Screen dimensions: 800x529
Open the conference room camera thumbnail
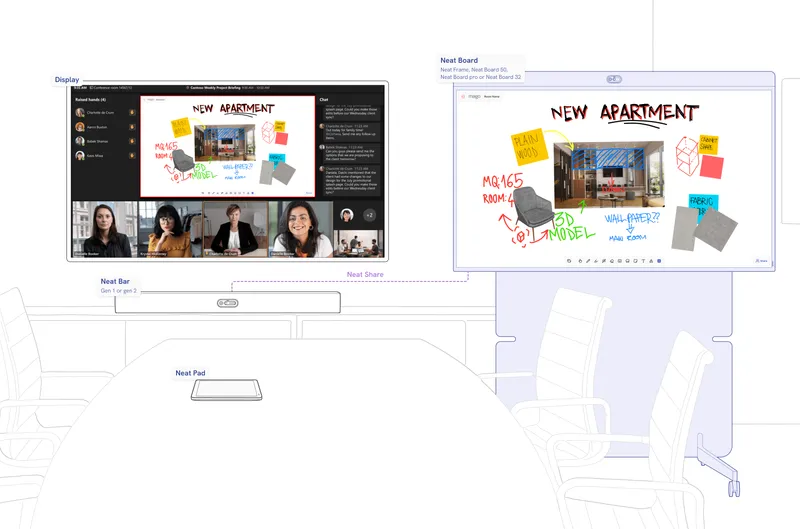point(357,241)
